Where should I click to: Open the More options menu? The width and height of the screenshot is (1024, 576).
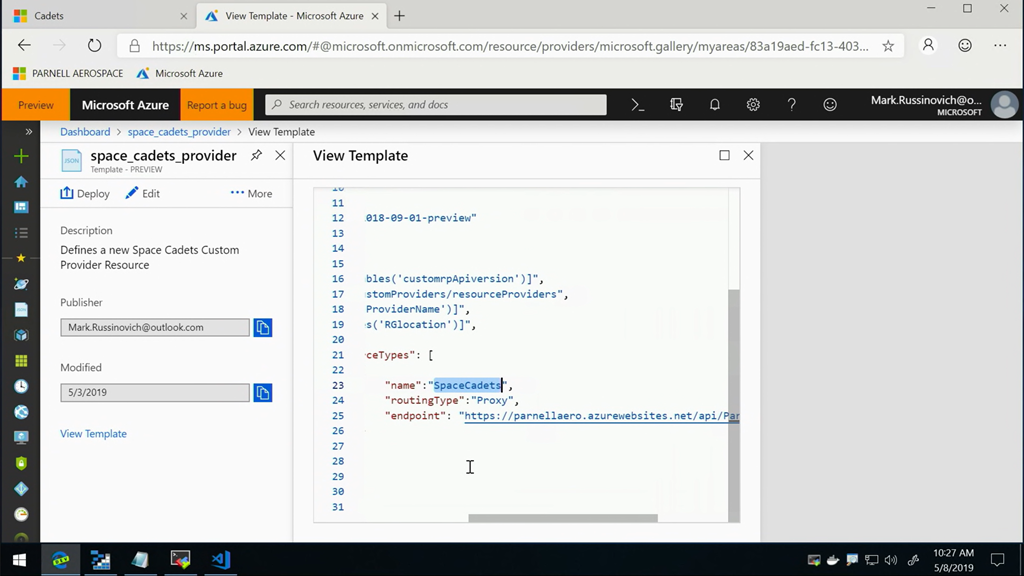click(x=251, y=194)
